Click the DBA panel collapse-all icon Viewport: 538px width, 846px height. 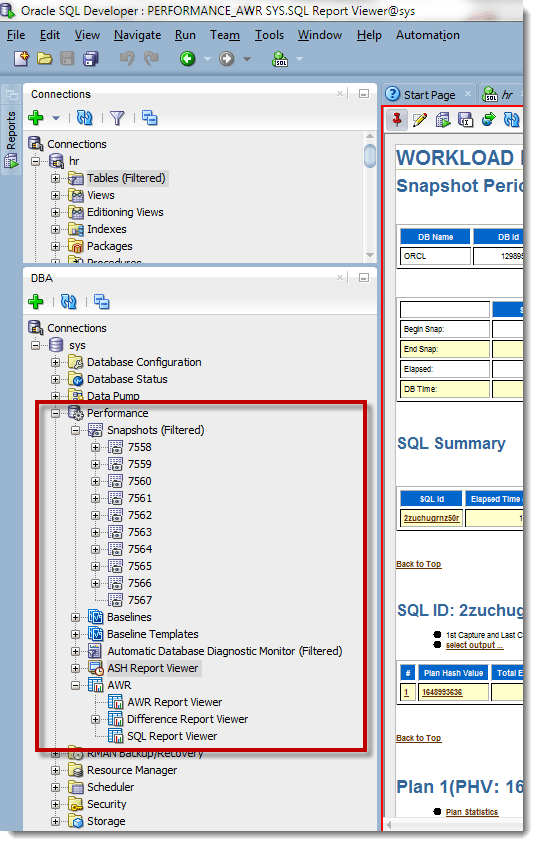101,302
